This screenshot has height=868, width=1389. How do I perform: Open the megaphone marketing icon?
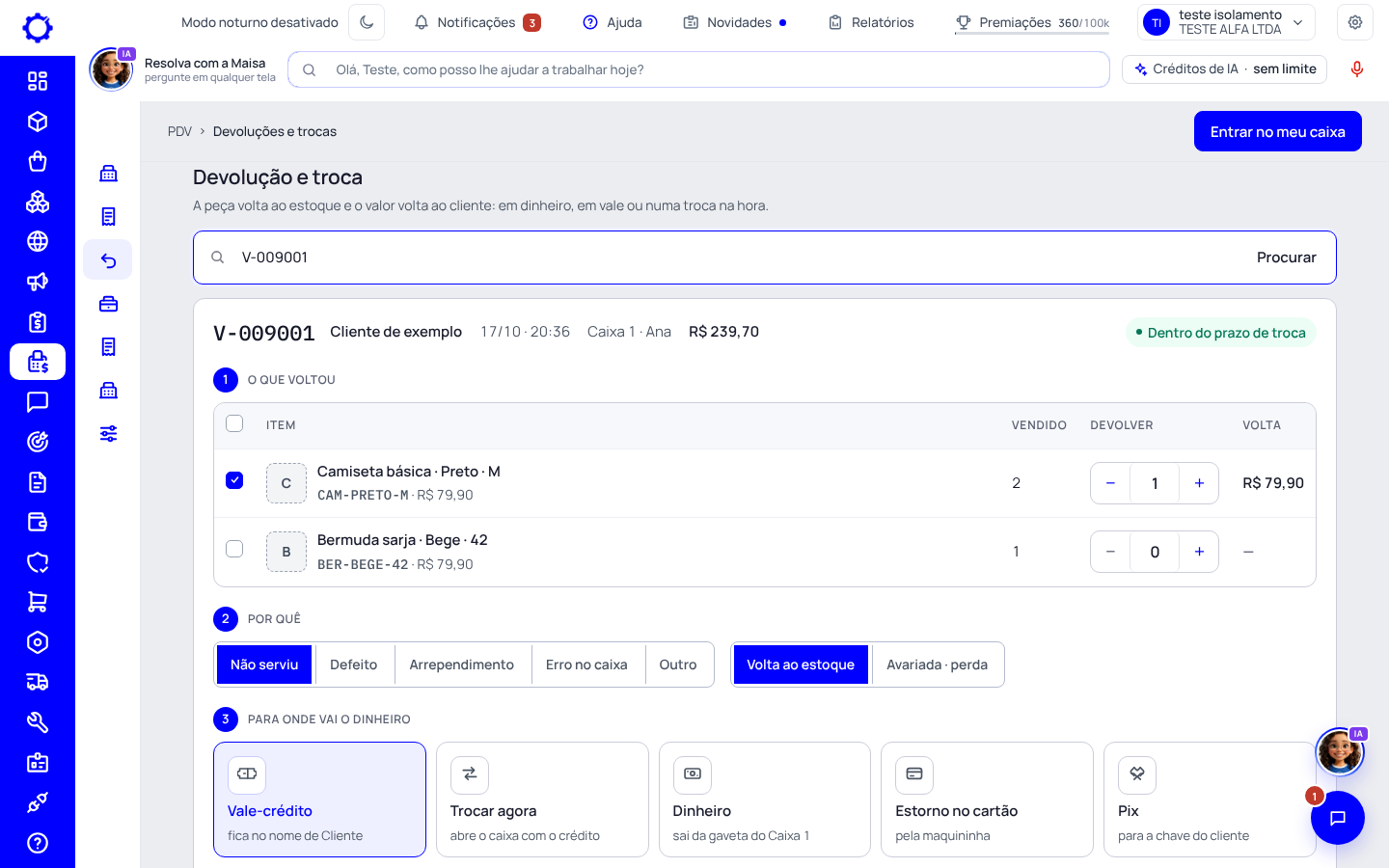(x=38, y=282)
